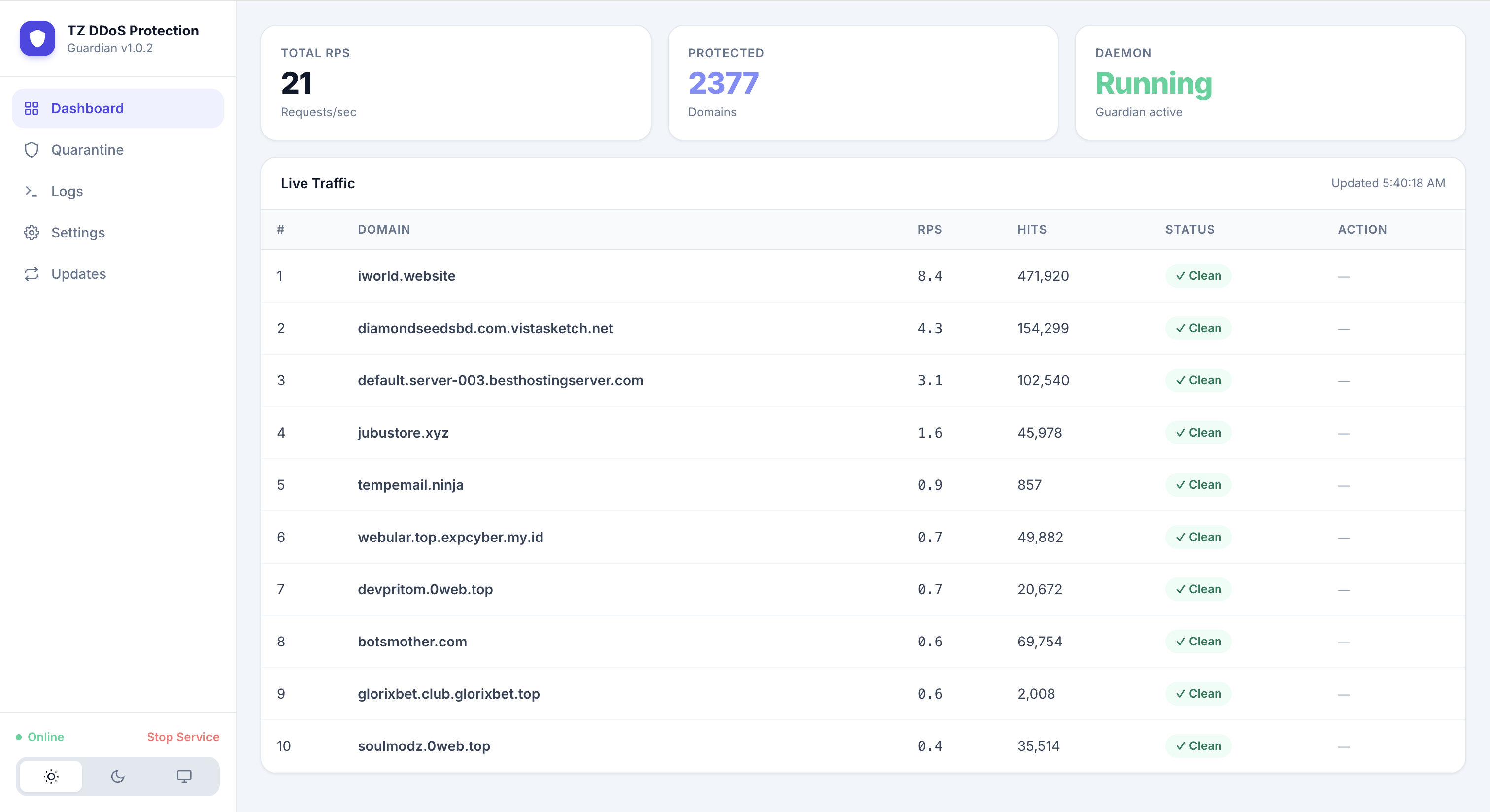Switch to dark mode via the moon toggle
This screenshot has height=812, width=1490.
[118, 777]
